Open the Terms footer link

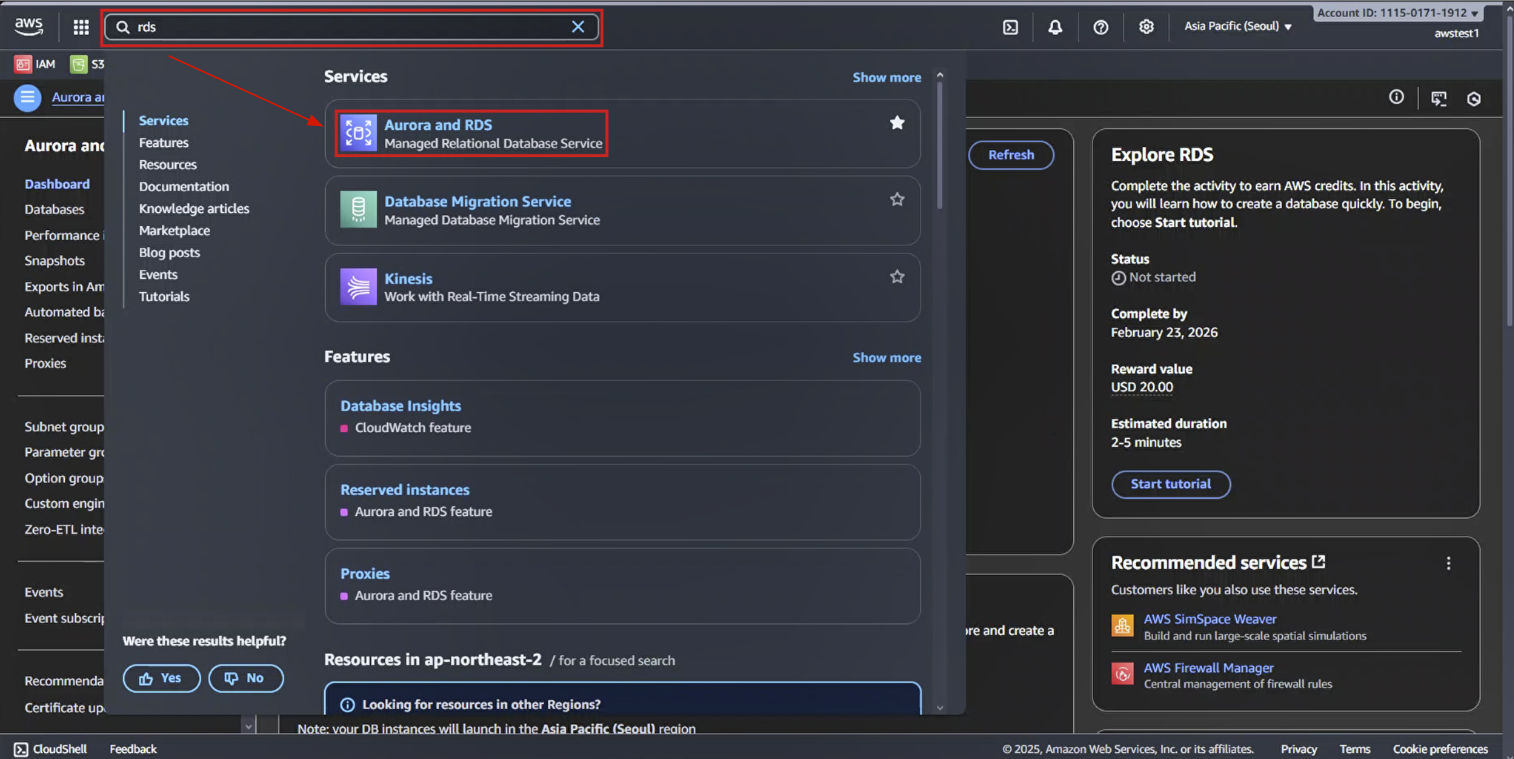click(1355, 749)
